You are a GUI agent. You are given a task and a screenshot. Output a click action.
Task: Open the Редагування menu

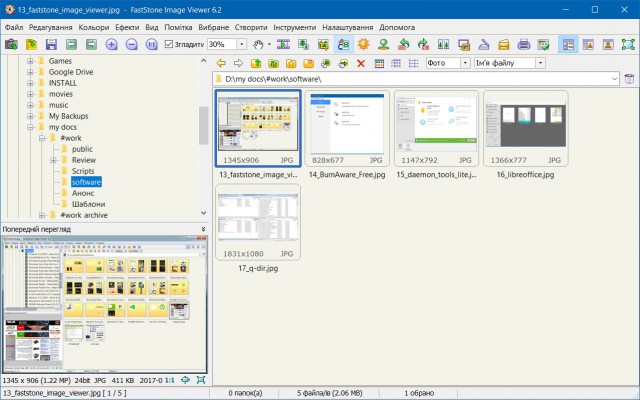pyautogui.click(x=51, y=27)
